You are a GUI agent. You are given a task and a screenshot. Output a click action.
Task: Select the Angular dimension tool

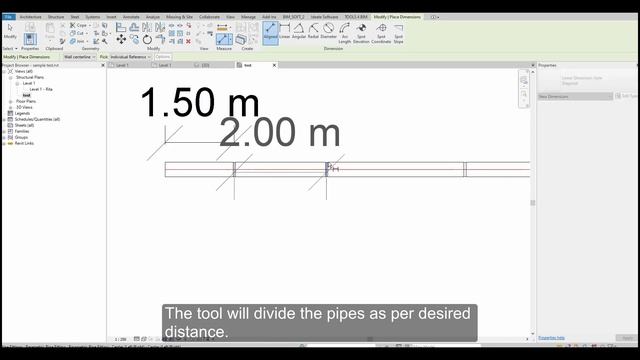pyautogui.click(x=299, y=31)
